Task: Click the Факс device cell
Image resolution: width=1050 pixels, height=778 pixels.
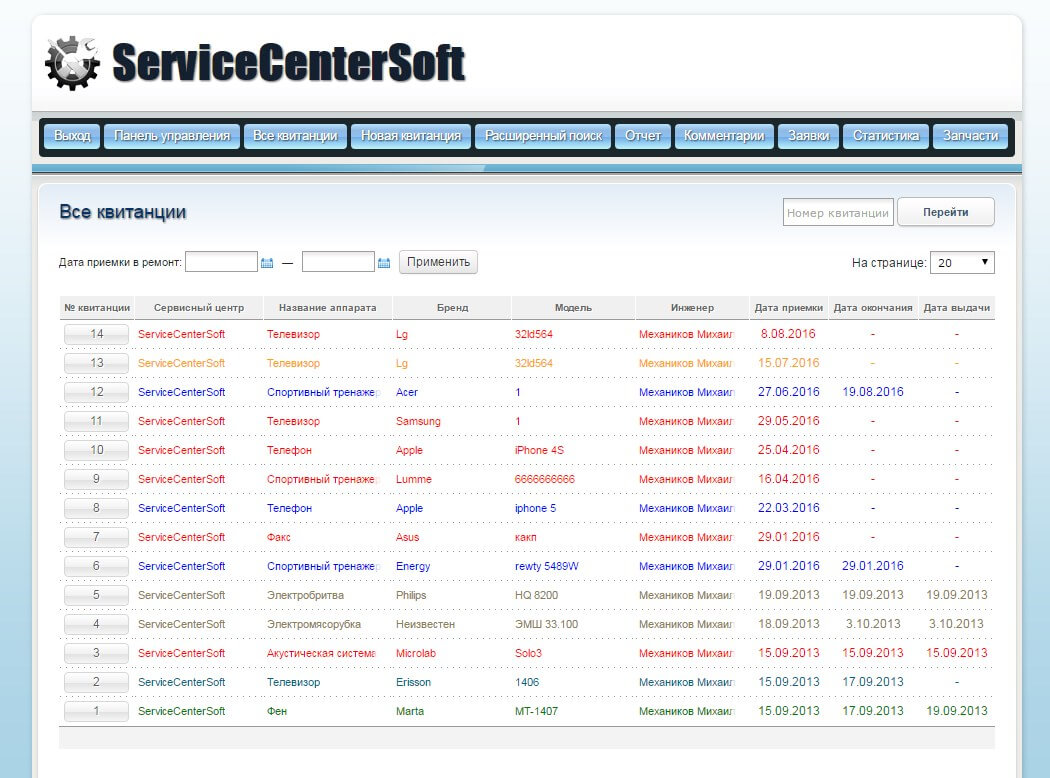Action: (x=279, y=537)
